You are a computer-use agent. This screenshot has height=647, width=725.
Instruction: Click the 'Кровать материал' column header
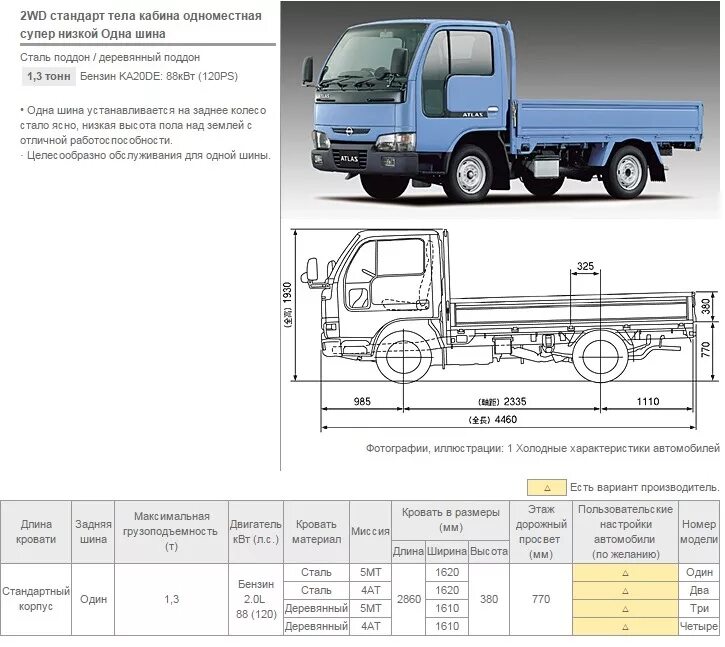pos(316,532)
